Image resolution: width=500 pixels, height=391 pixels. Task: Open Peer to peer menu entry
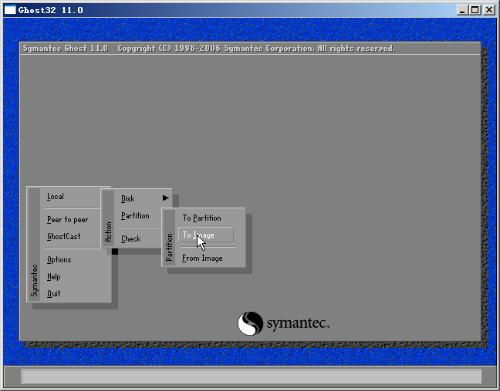point(68,219)
